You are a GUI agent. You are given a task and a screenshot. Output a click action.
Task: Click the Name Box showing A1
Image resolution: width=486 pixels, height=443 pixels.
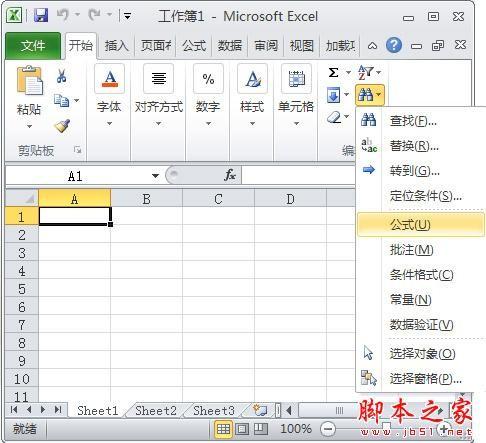(75, 176)
